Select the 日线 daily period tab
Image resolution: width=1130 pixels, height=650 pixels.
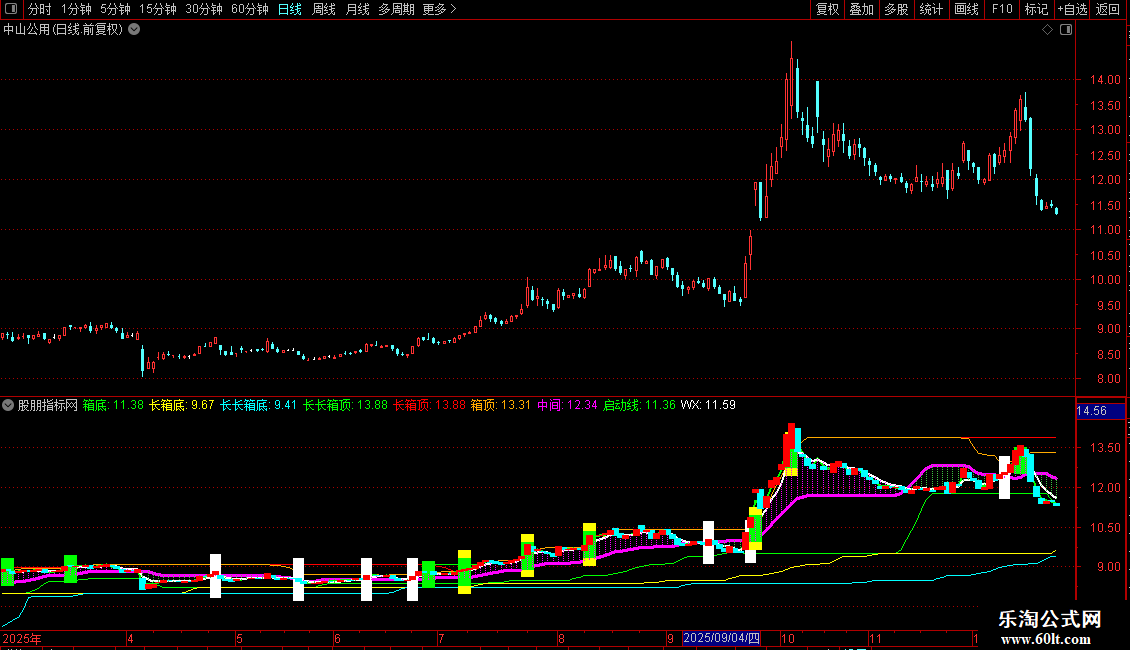290,9
